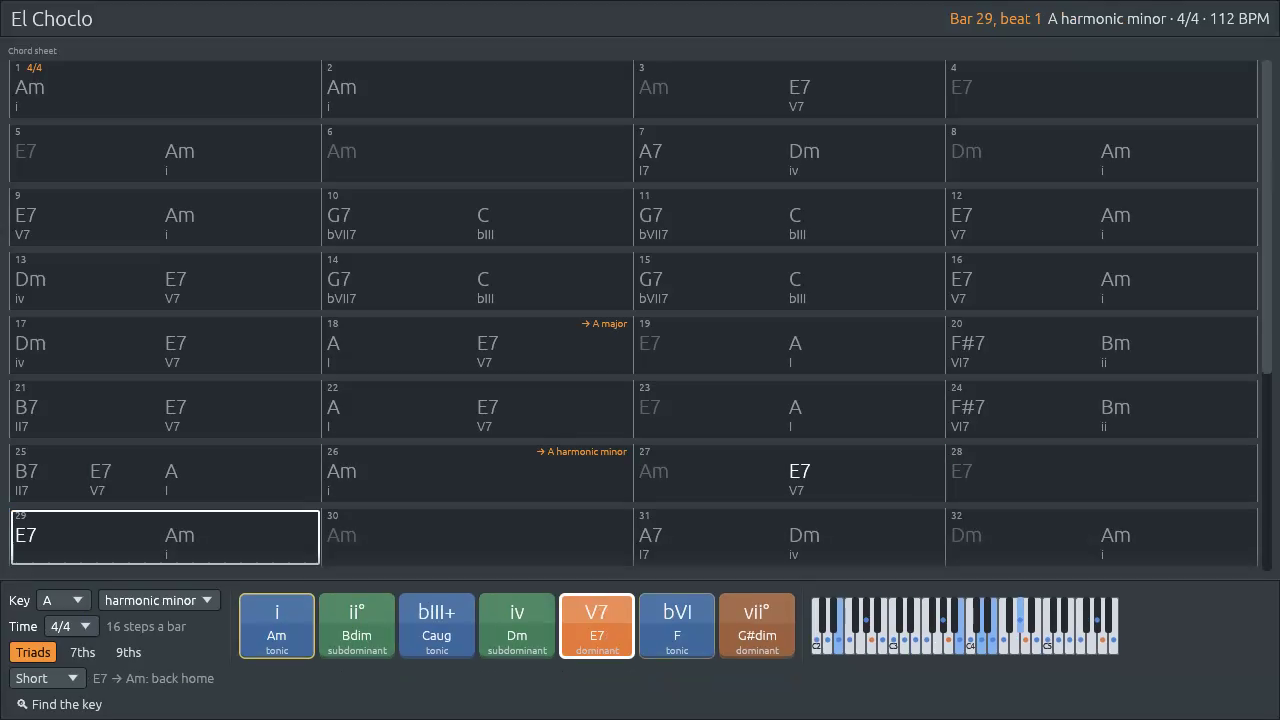
Task: Select the highlighted E7 chord in bar 27
Action: (x=800, y=471)
